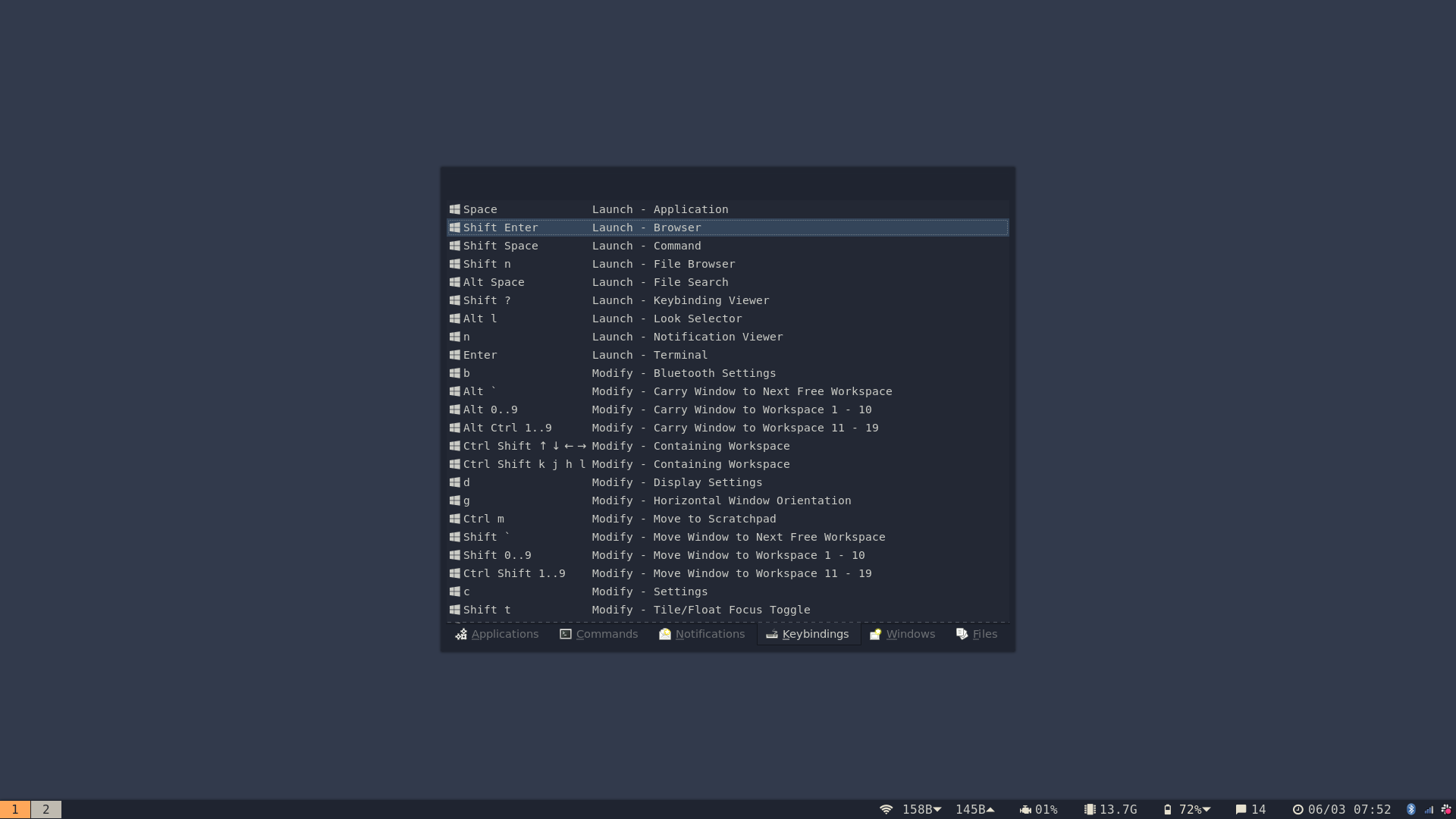This screenshot has height=819, width=1456.
Task: Expand the upload speed indicator next to 145B
Action: point(990,809)
